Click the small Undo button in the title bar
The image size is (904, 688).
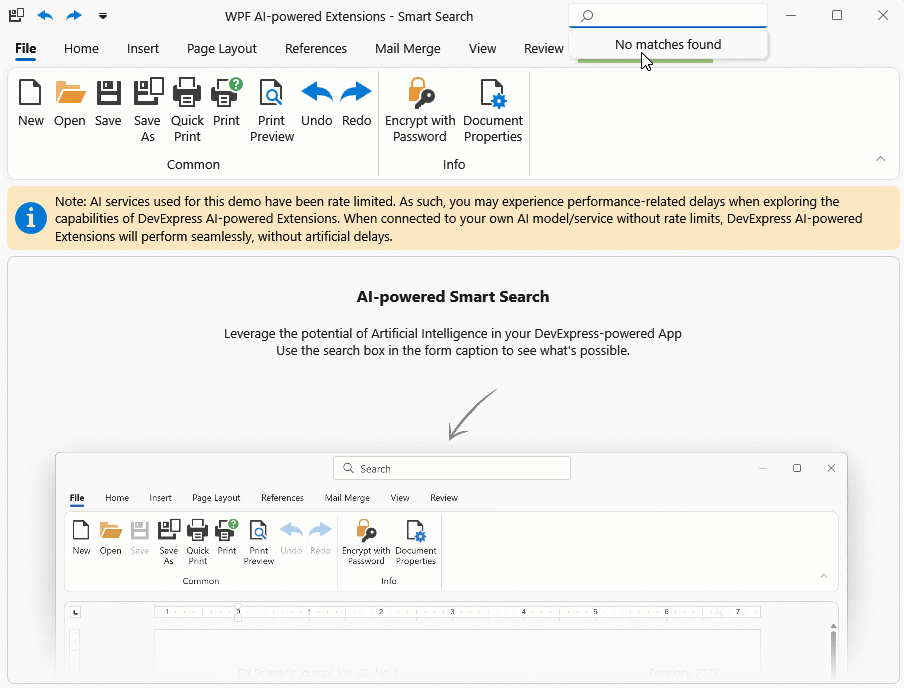click(x=45, y=16)
